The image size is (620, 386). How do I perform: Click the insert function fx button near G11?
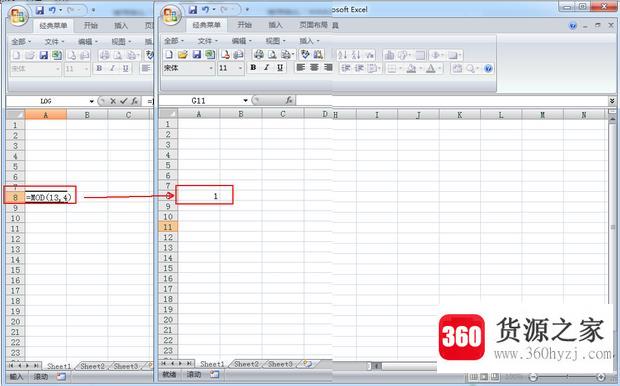point(289,100)
